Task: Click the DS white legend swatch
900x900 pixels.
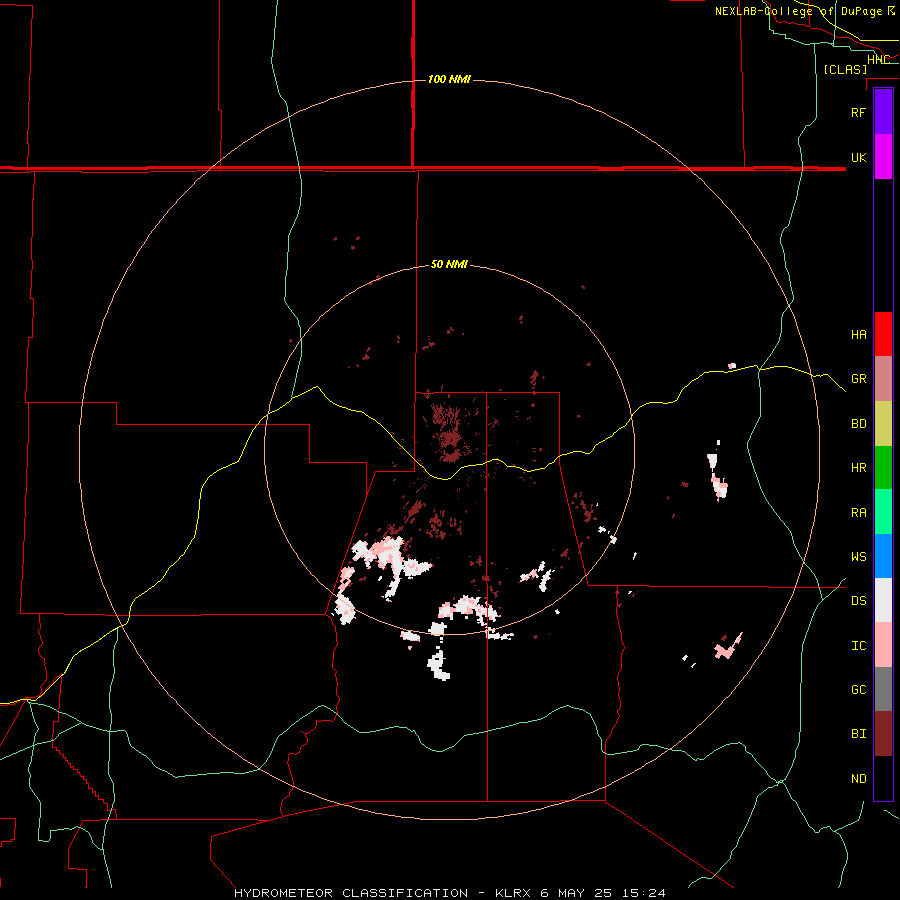Action: point(883,600)
